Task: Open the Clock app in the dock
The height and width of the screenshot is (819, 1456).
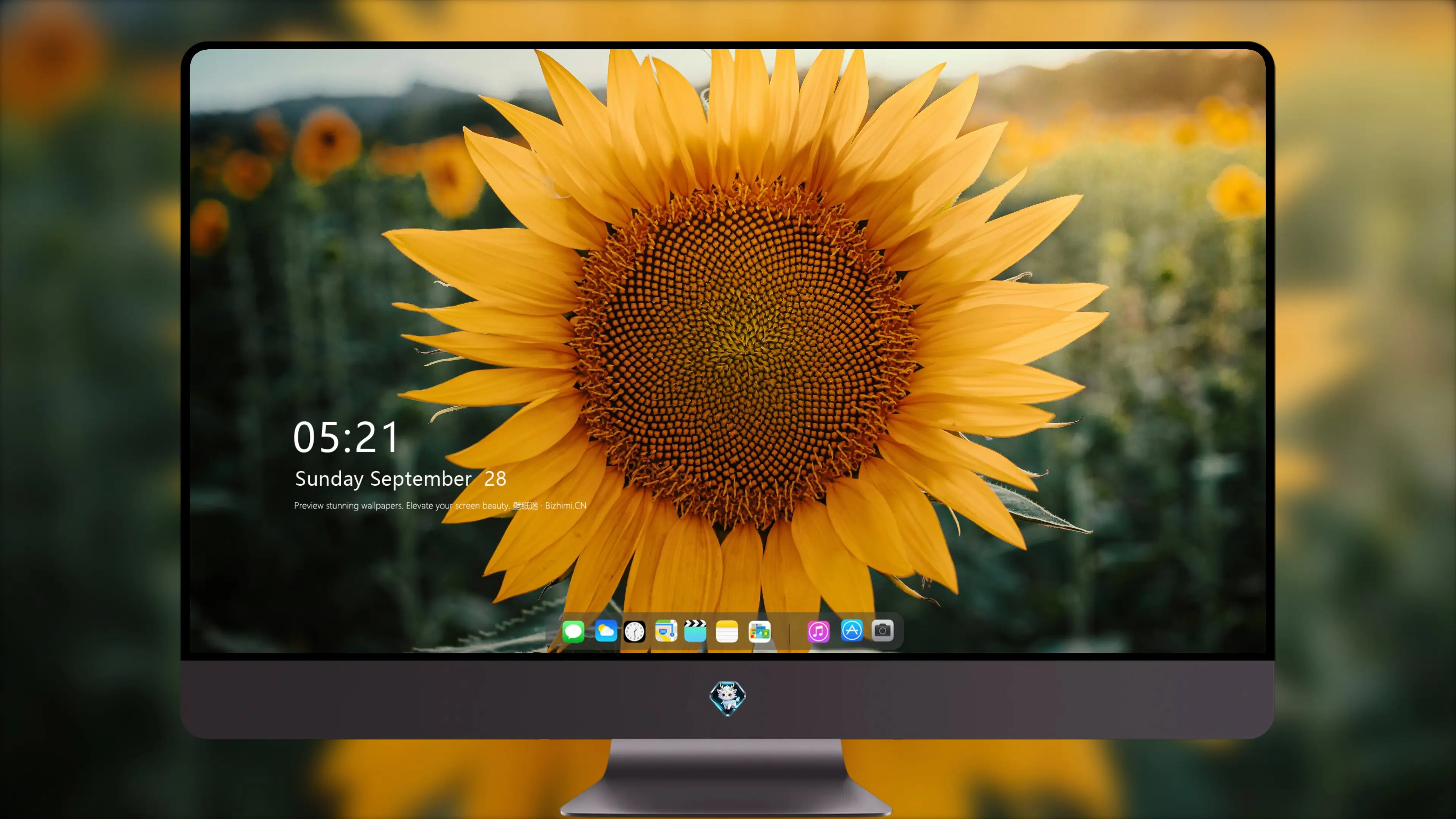Action: click(x=634, y=631)
